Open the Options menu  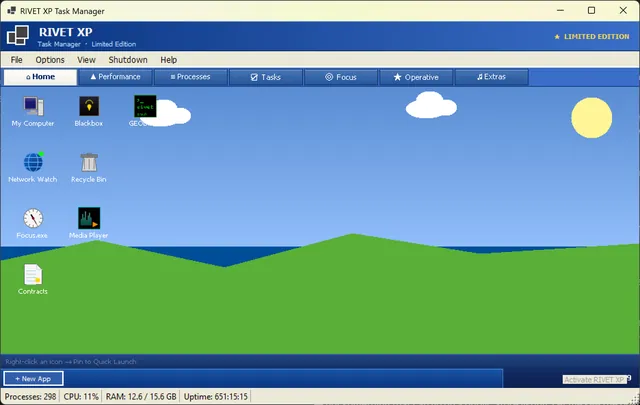click(x=50, y=60)
